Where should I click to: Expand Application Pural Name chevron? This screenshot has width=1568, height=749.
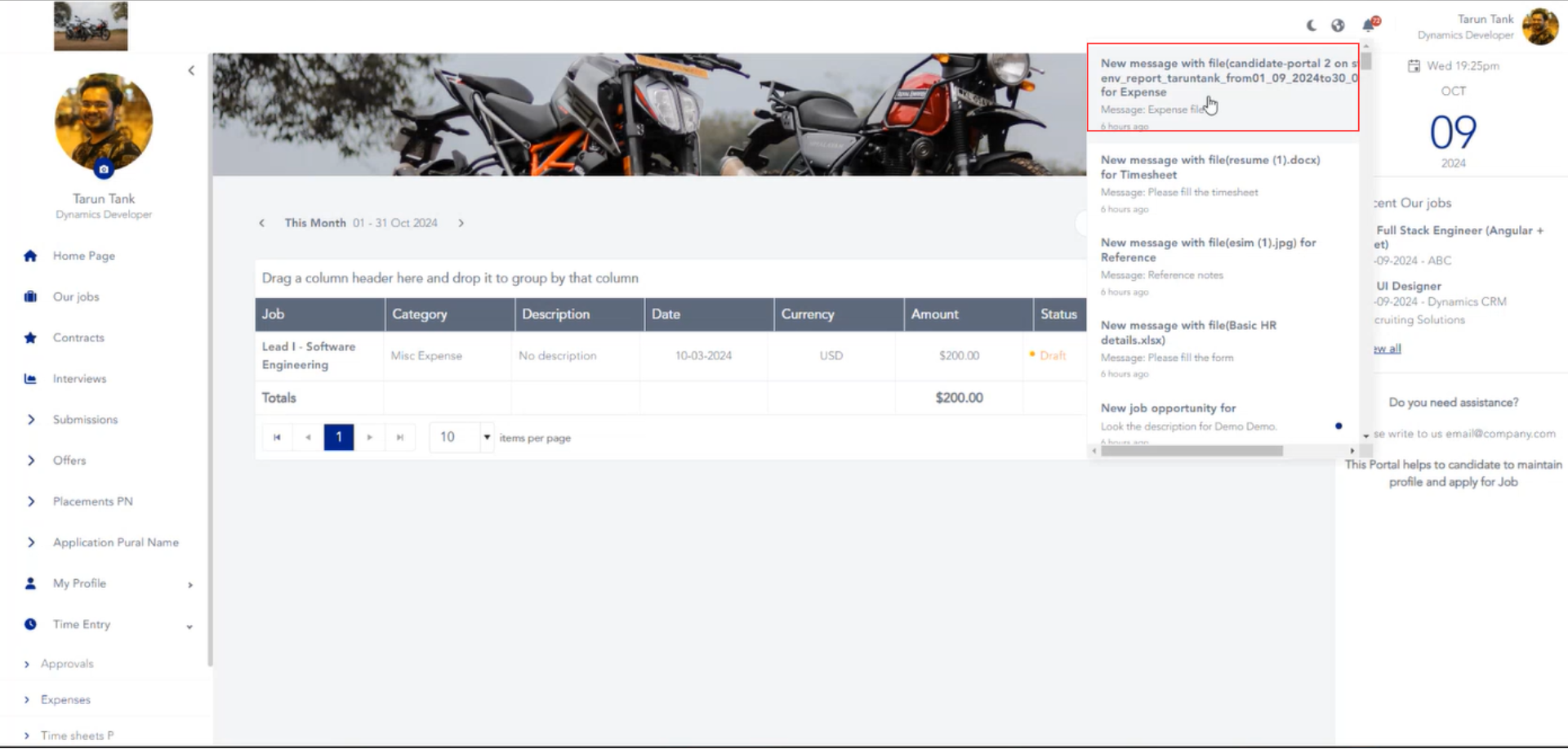pyautogui.click(x=31, y=542)
